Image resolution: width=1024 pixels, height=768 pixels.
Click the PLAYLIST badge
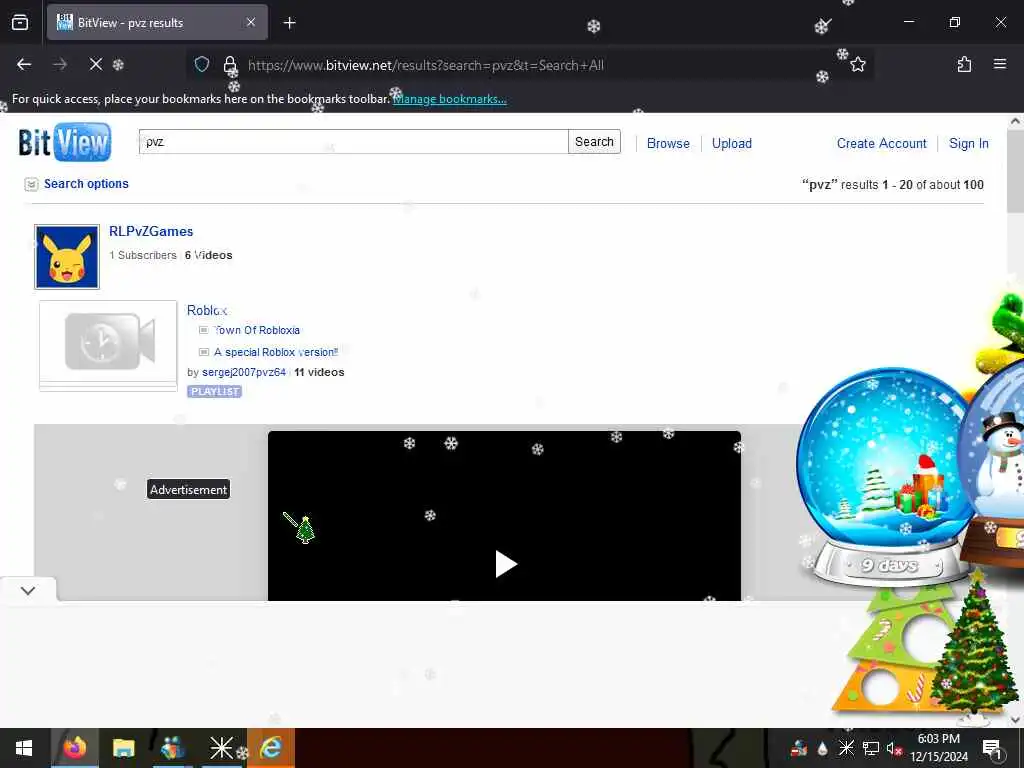(x=214, y=391)
